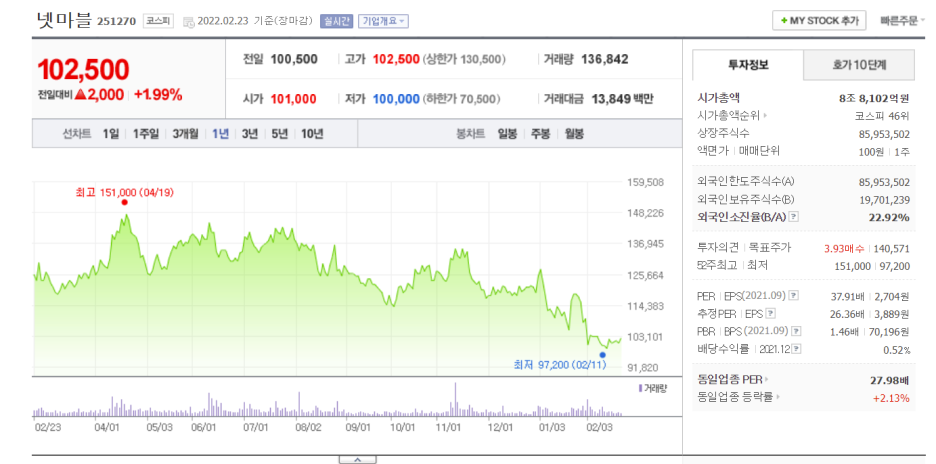Click arrow beside 시가총액순위

point(765,115)
